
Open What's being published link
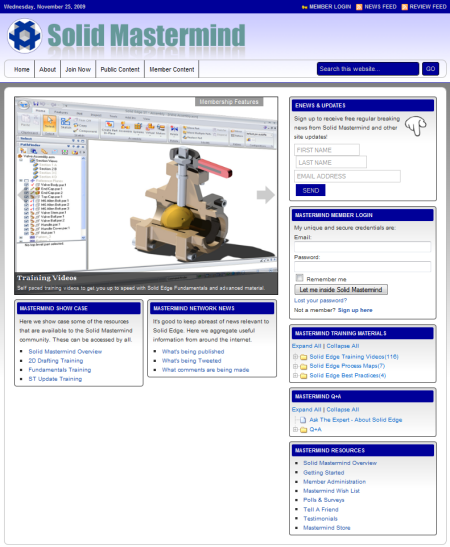point(193,352)
